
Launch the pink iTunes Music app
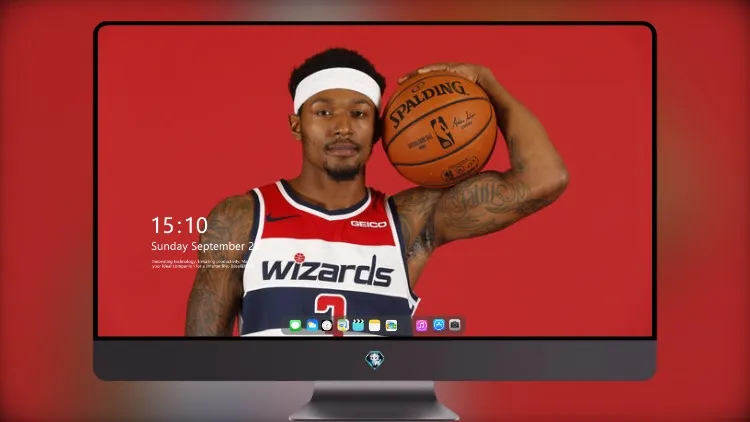pos(421,325)
